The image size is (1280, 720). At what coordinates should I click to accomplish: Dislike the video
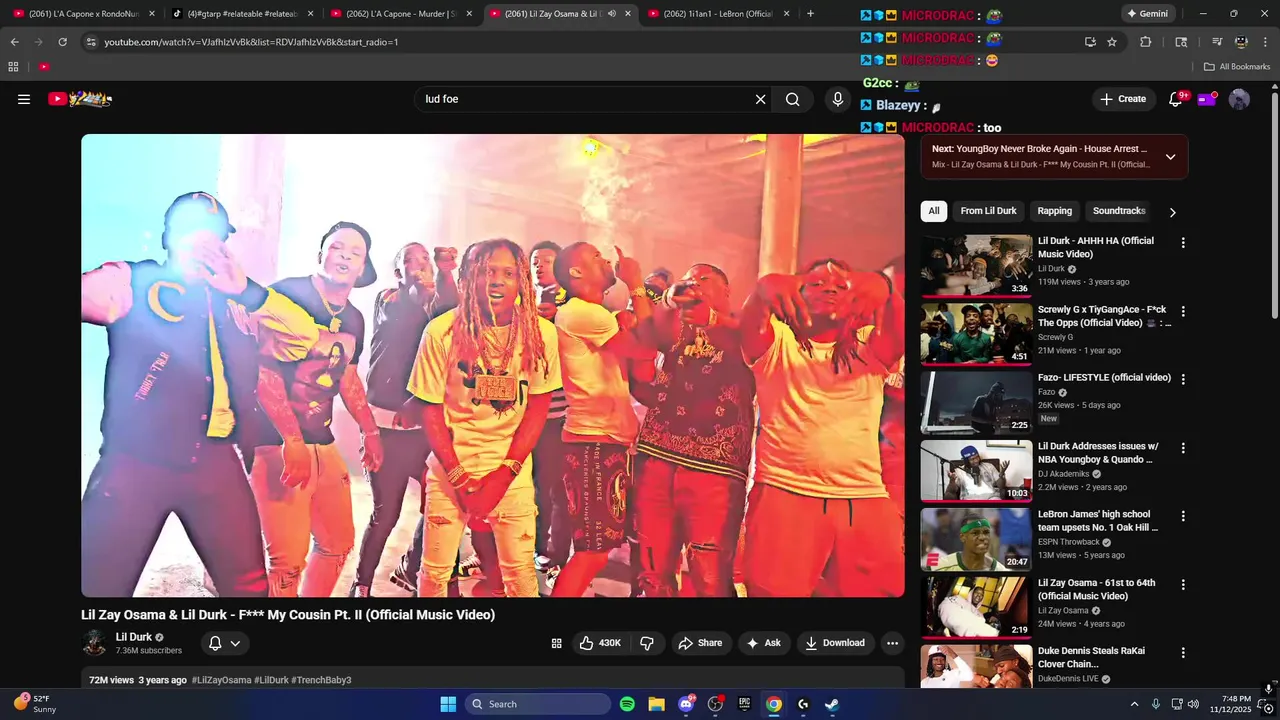pyautogui.click(x=647, y=643)
